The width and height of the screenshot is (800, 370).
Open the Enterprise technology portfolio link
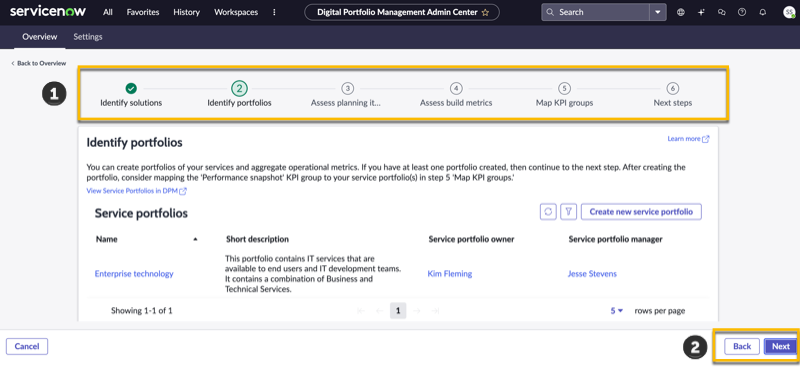pos(134,274)
